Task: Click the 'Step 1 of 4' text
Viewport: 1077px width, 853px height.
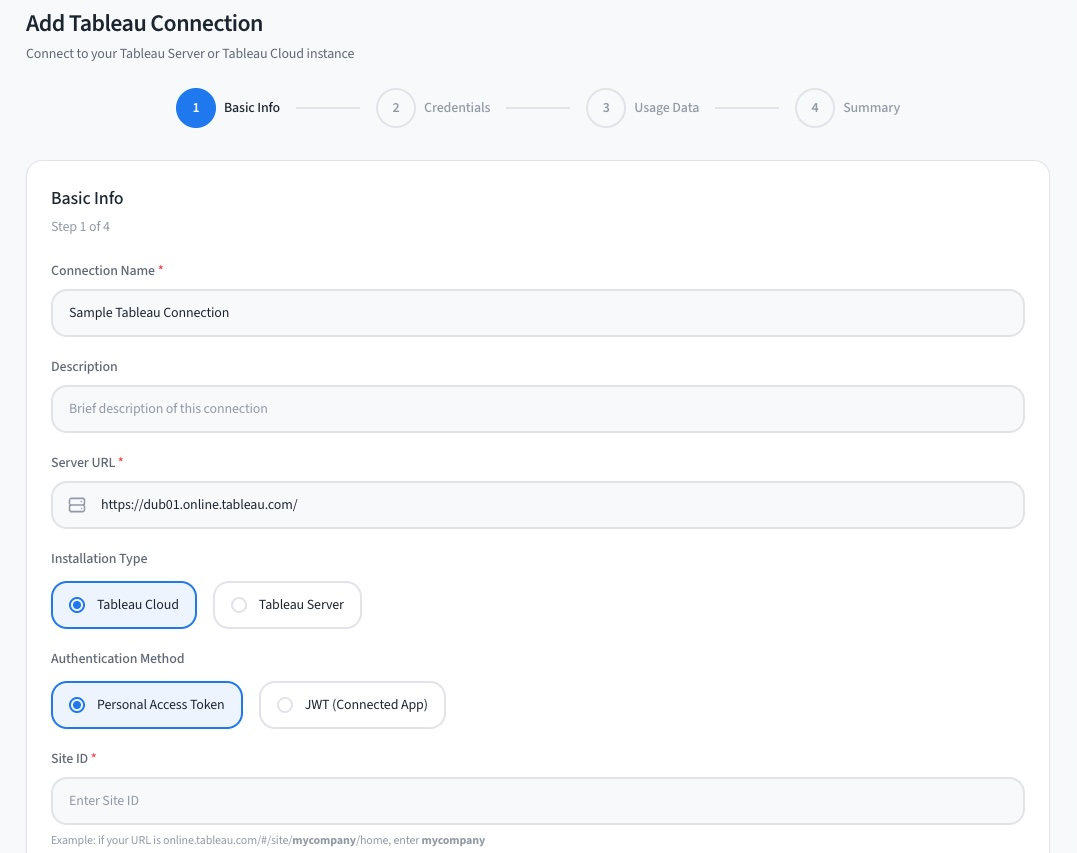Action: (x=80, y=227)
